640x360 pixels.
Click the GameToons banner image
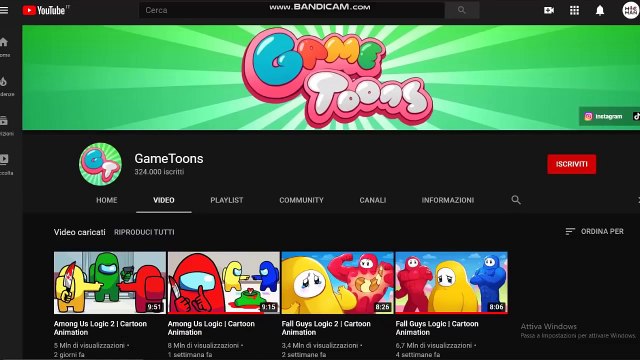point(331,78)
